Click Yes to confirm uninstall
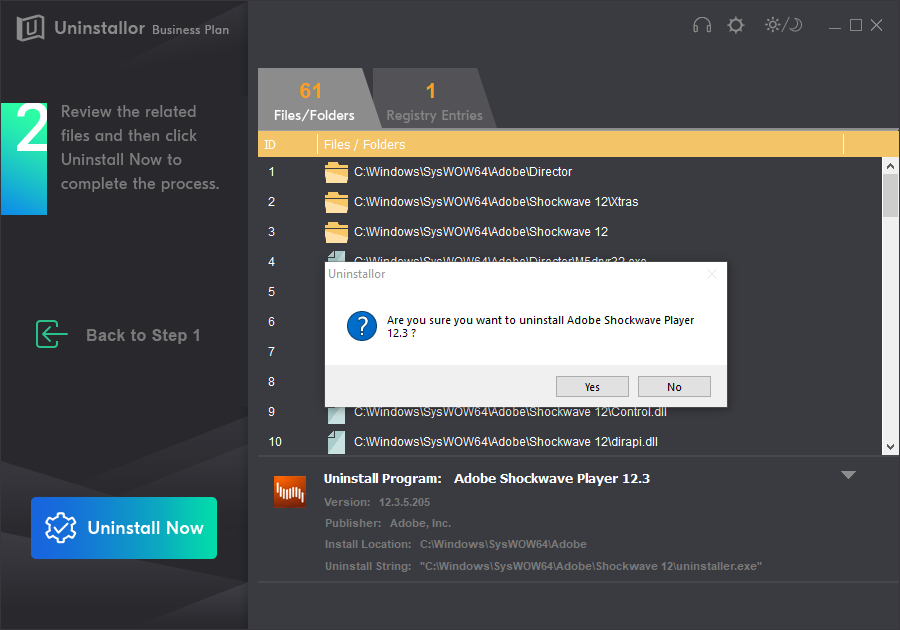The image size is (900, 630). 592,387
